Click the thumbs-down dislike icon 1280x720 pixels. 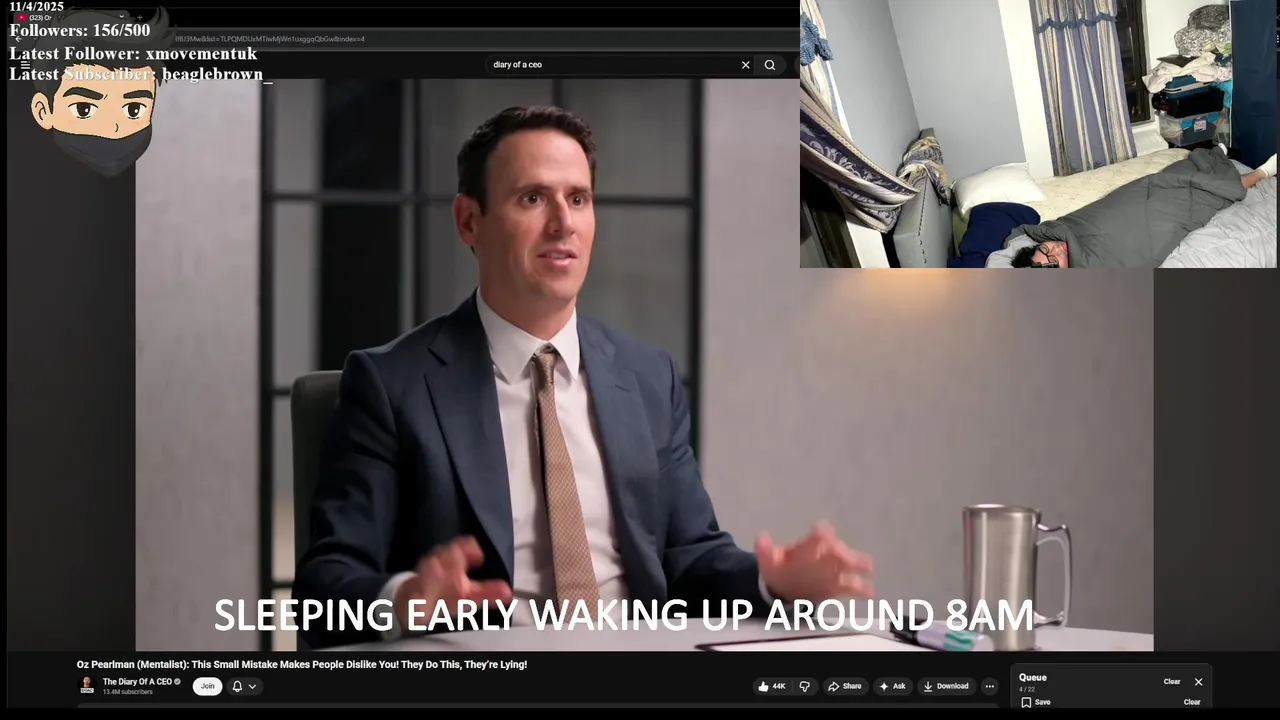coord(804,686)
